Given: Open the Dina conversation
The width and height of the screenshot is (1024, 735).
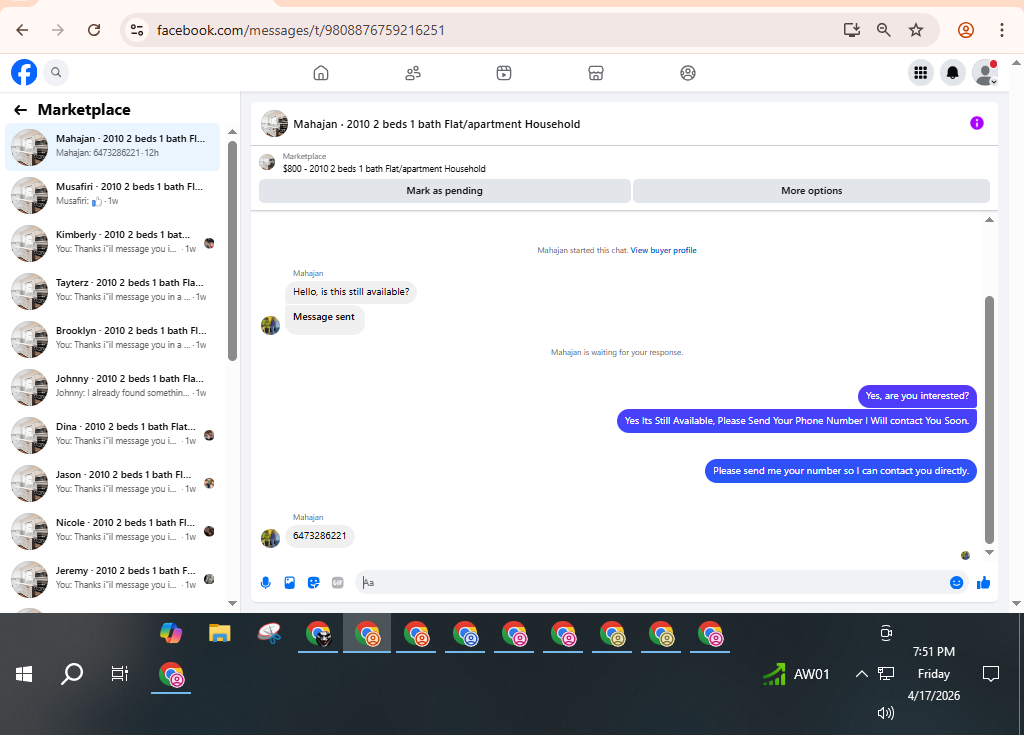Looking at the screenshot, I should [112, 435].
